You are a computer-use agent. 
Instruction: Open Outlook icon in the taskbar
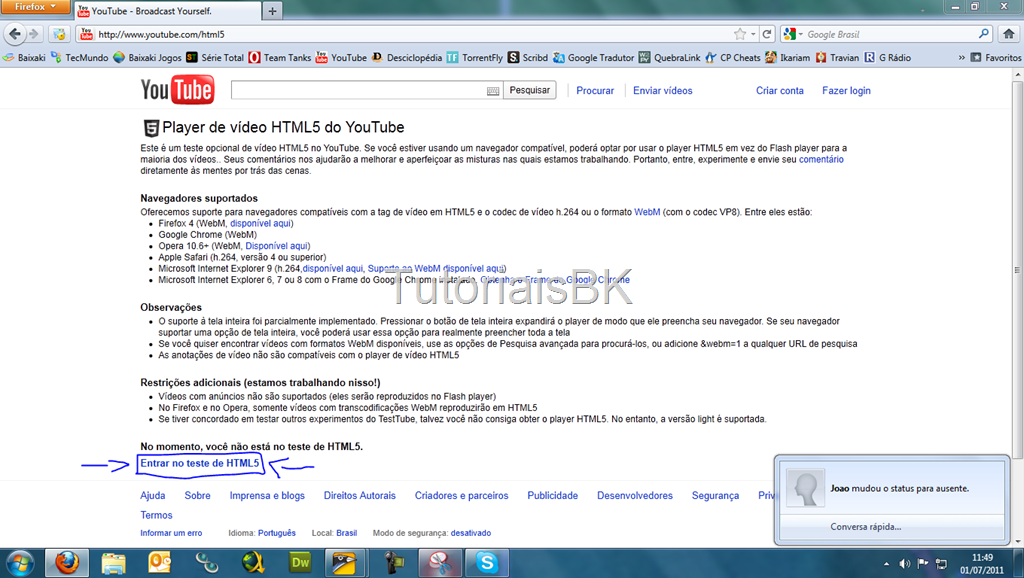159,563
